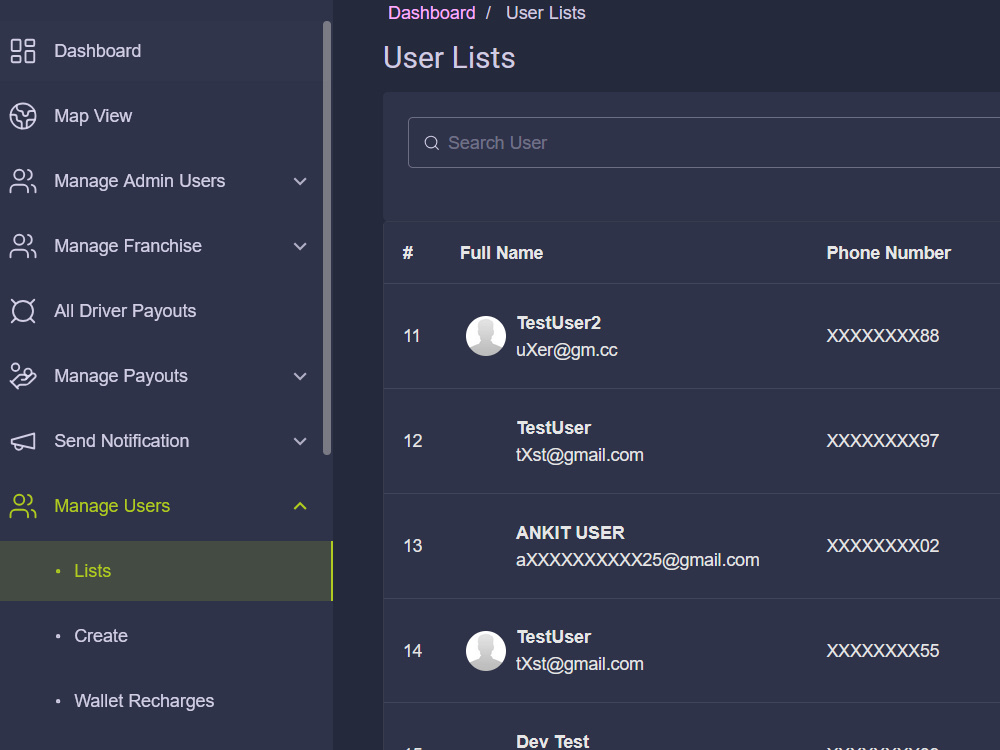Expand the Manage Payouts chevron
The image size is (1000, 750).
coord(300,376)
